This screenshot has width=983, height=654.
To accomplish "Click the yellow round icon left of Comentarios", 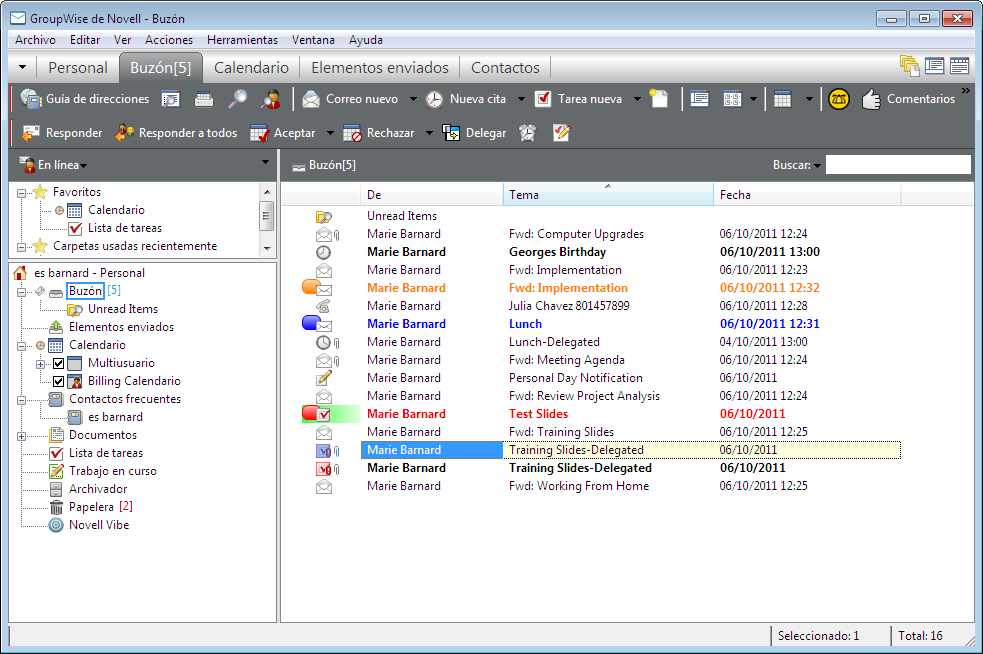I will 839,99.
